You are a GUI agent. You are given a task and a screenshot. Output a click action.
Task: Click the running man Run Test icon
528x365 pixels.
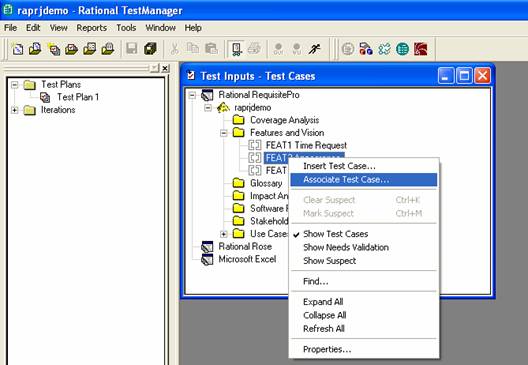pos(315,49)
